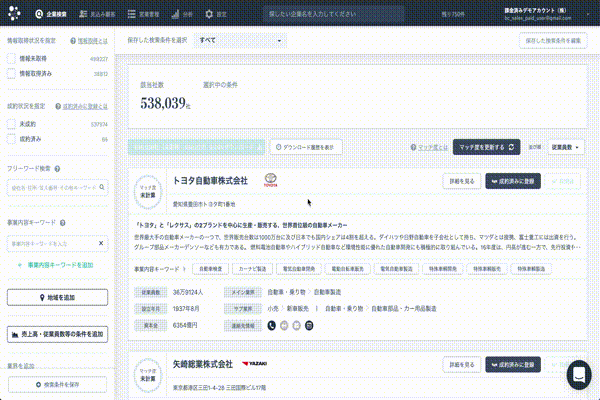Check the 情報未取得 checkbox
The image size is (600, 400).
click(11, 59)
